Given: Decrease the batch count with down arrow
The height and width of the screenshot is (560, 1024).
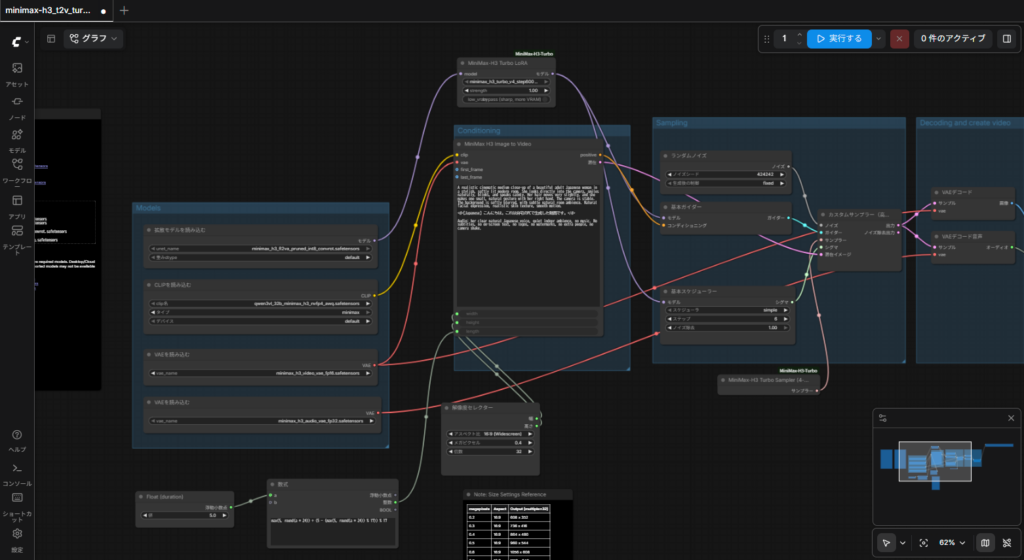Looking at the screenshot, I should pos(799,43).
